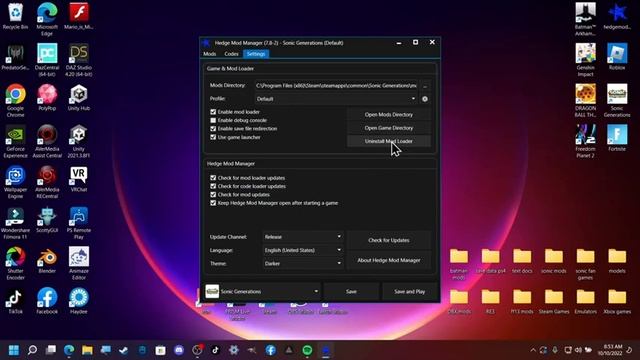Open Unity Hub desktop icon

coord(79,98)
